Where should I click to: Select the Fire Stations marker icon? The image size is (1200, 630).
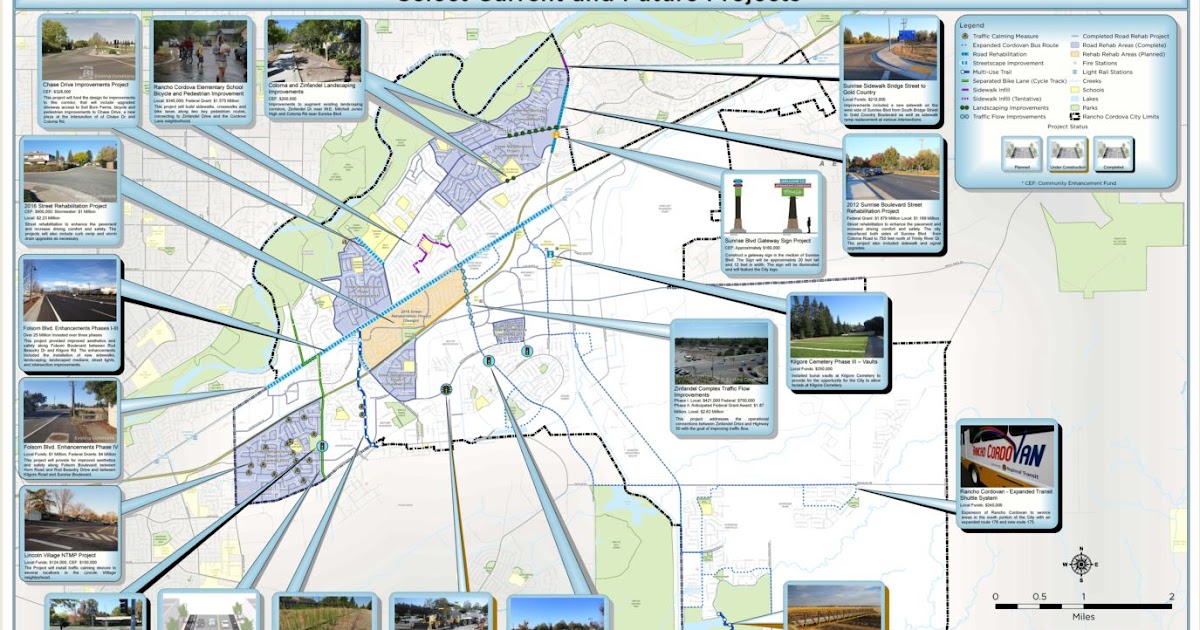1075,63
